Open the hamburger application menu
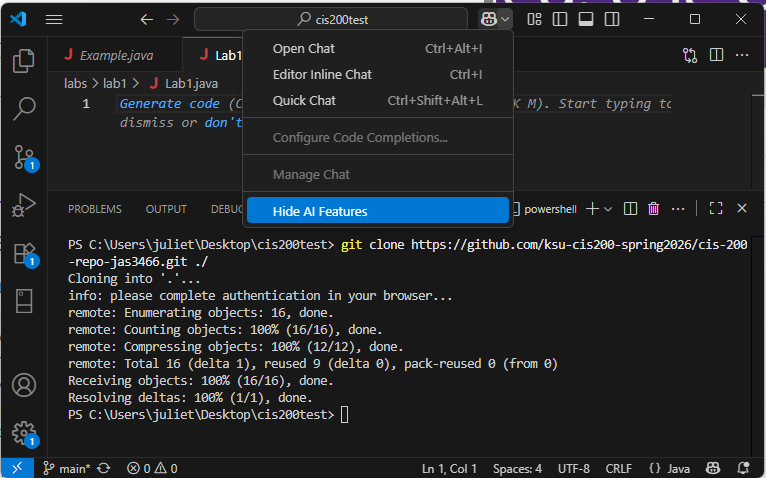766x478 pixels. tap(54, 20)
